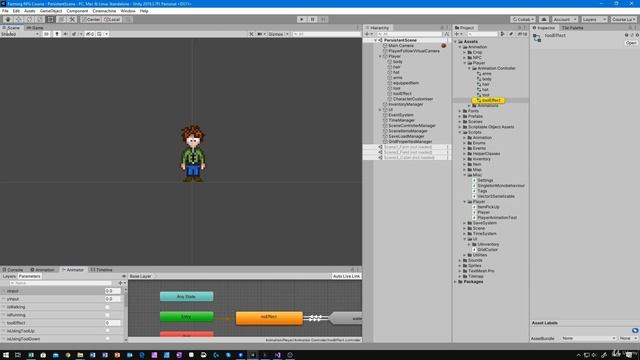Expand the Crop folder in Project

click(x=464, y=52)
